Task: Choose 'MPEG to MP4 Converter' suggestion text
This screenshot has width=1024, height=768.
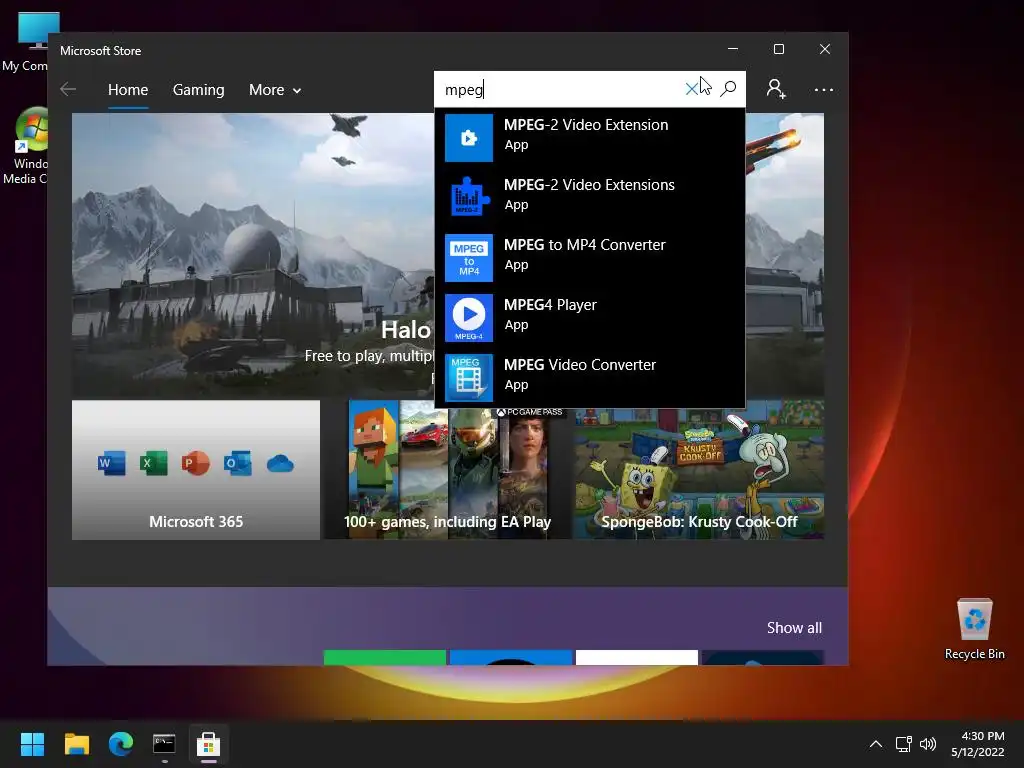Action: click(x=584, y=245)
